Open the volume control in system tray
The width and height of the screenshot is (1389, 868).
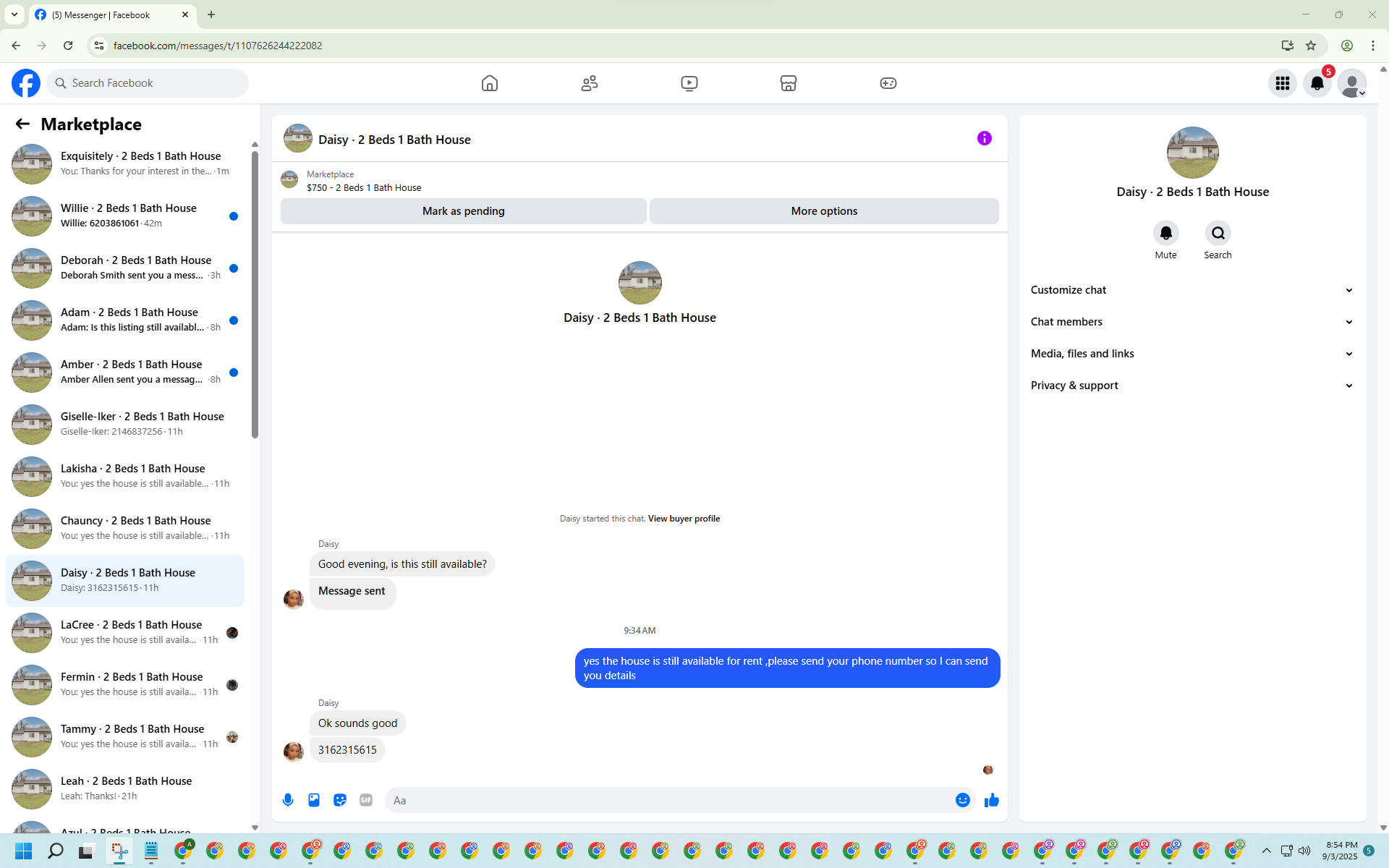click(x=1304, y=851)
